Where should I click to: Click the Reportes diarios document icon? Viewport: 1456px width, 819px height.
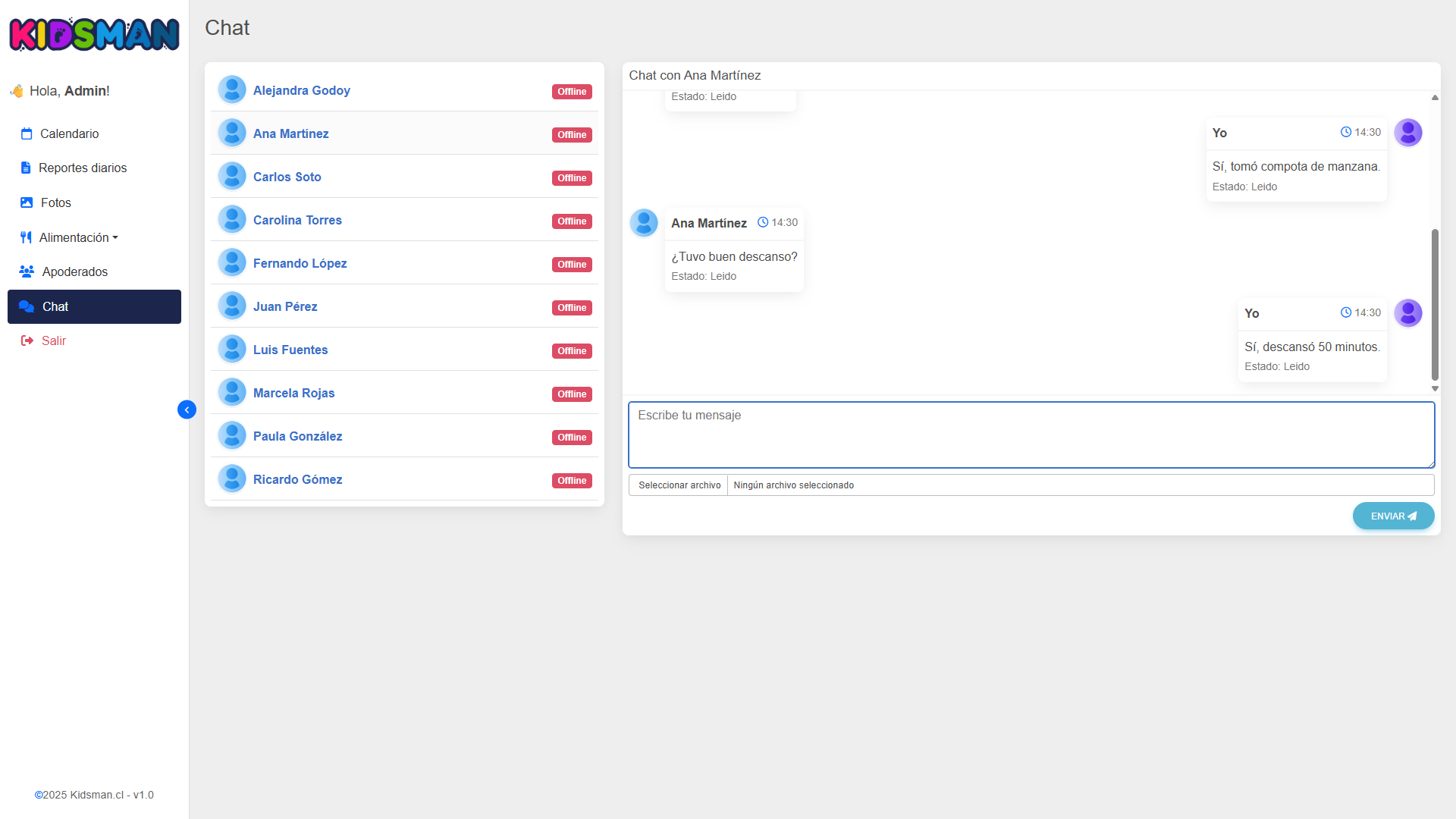(x=26, y=168)
